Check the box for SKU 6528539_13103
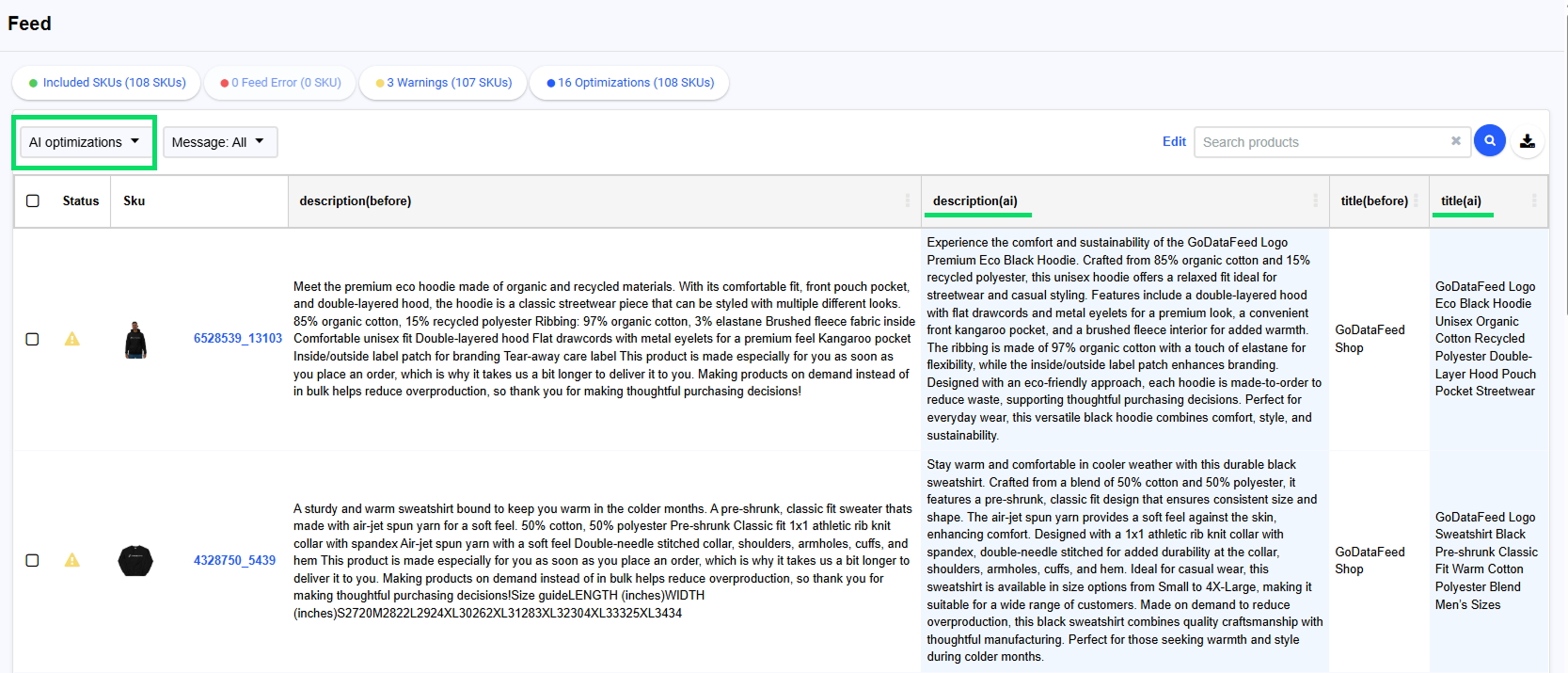 click(x=33, y=339)
